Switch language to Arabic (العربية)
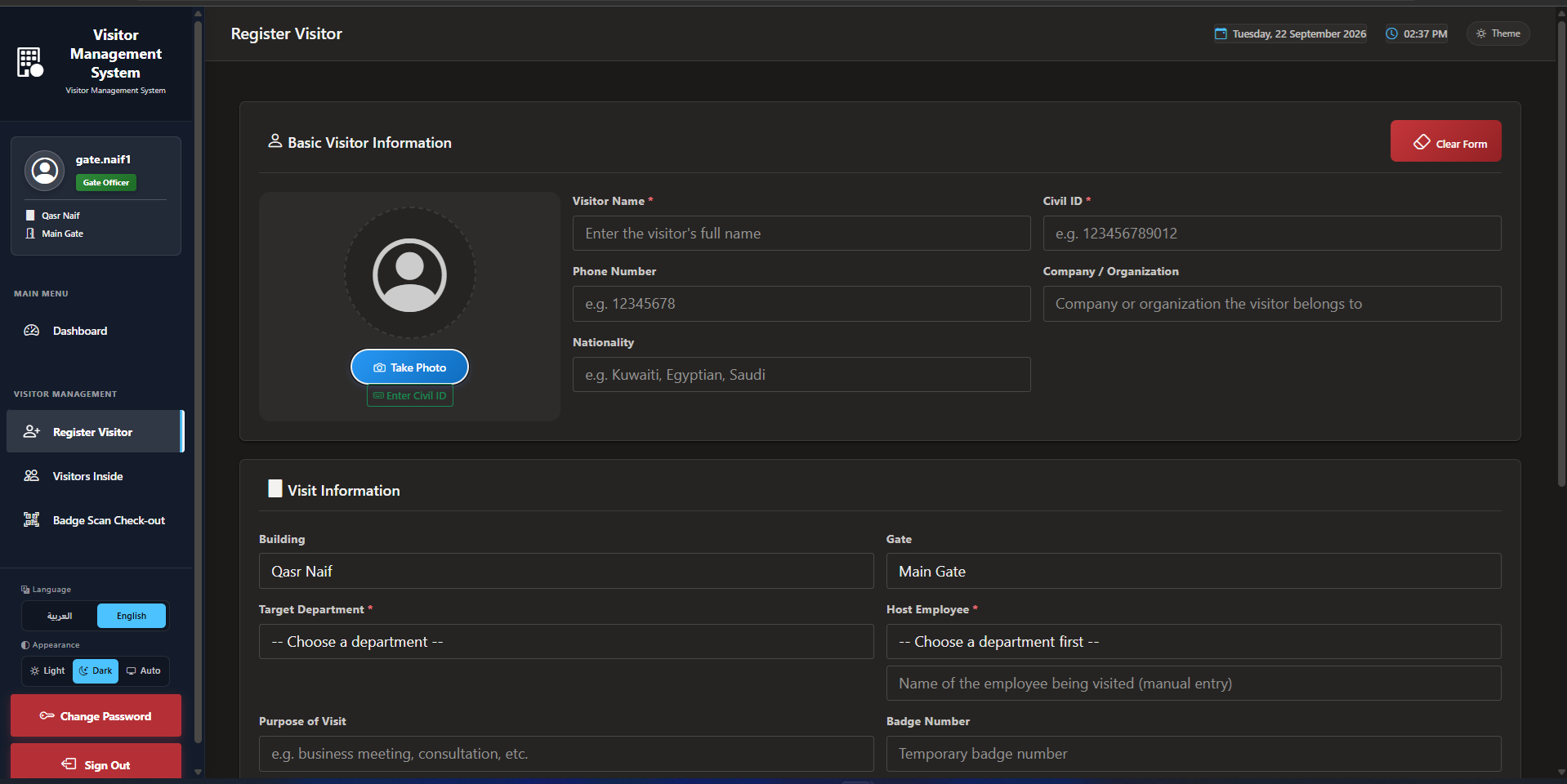The image size is (1567, 784). click(60, 616)
